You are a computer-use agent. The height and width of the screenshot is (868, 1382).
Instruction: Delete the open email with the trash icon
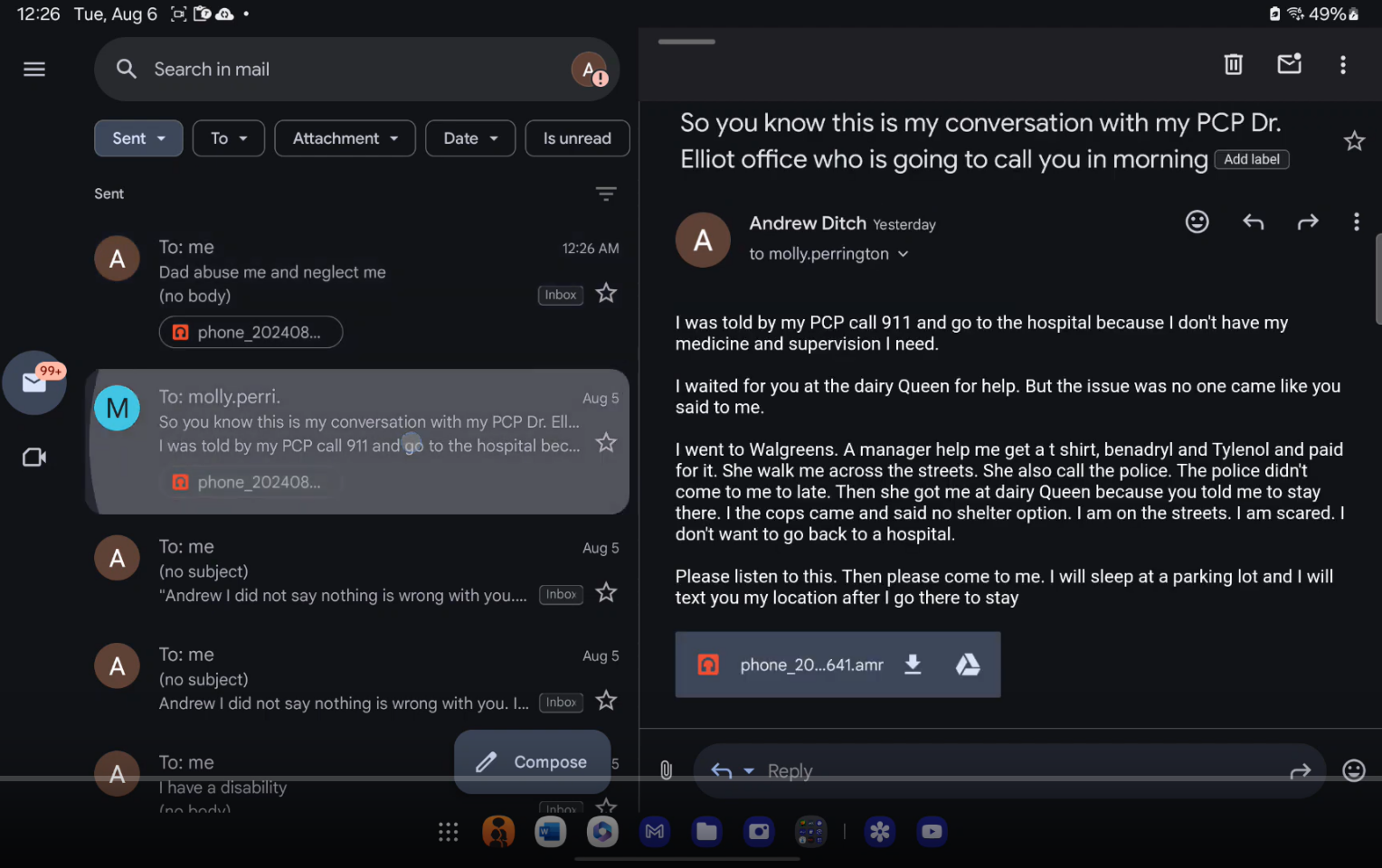pos(1234,64)
